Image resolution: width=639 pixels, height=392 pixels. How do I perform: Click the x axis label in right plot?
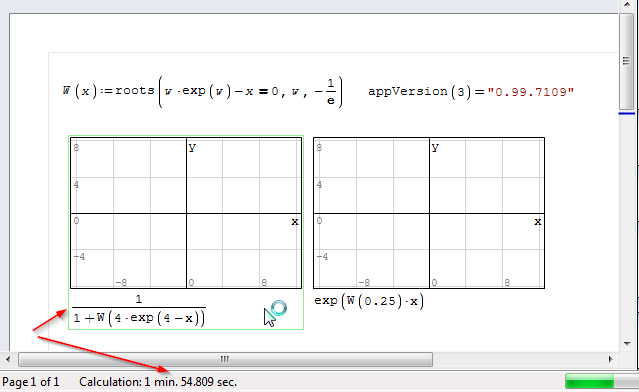tap(538, 222)
